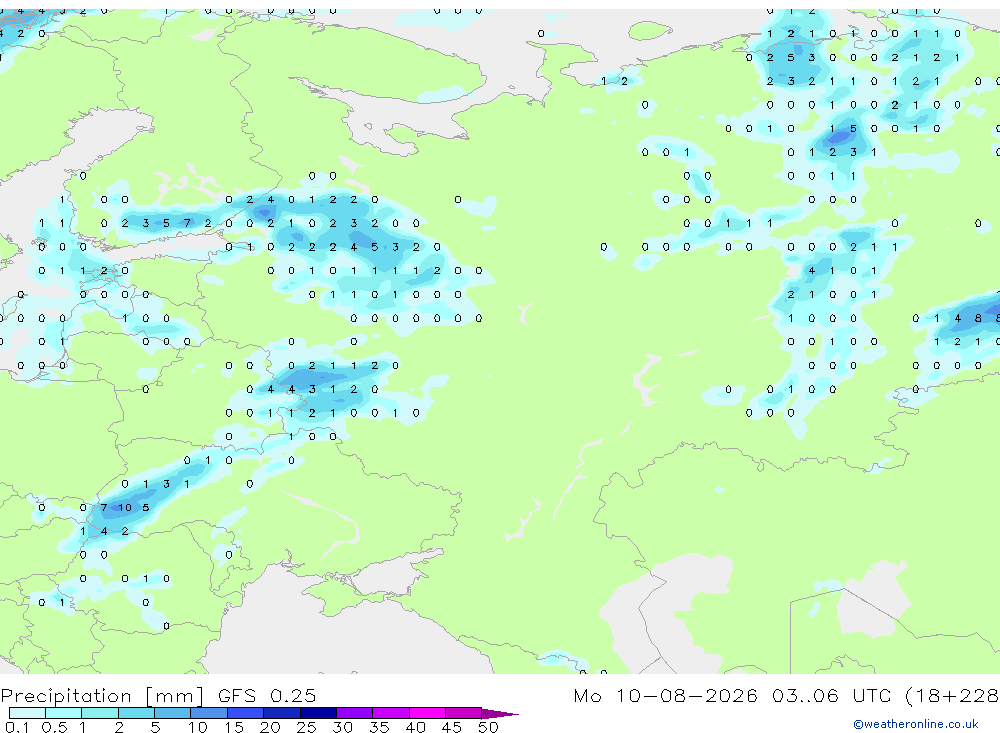Click the legend swatch for 0.1–0.5 mm
This screenshot has width=1000, height=733.
[x=27, y=713]
